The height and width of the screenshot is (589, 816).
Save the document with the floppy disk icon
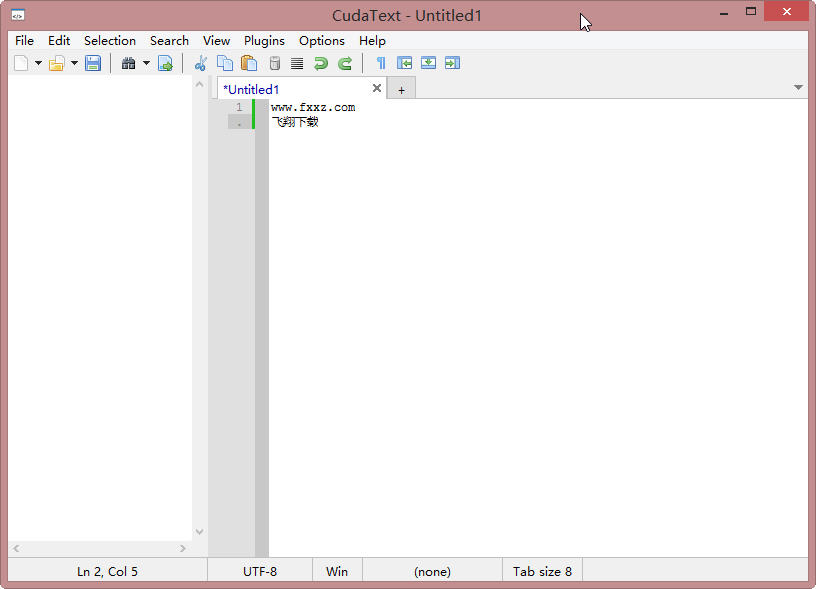pyautogui.click(x=93, y=63)
